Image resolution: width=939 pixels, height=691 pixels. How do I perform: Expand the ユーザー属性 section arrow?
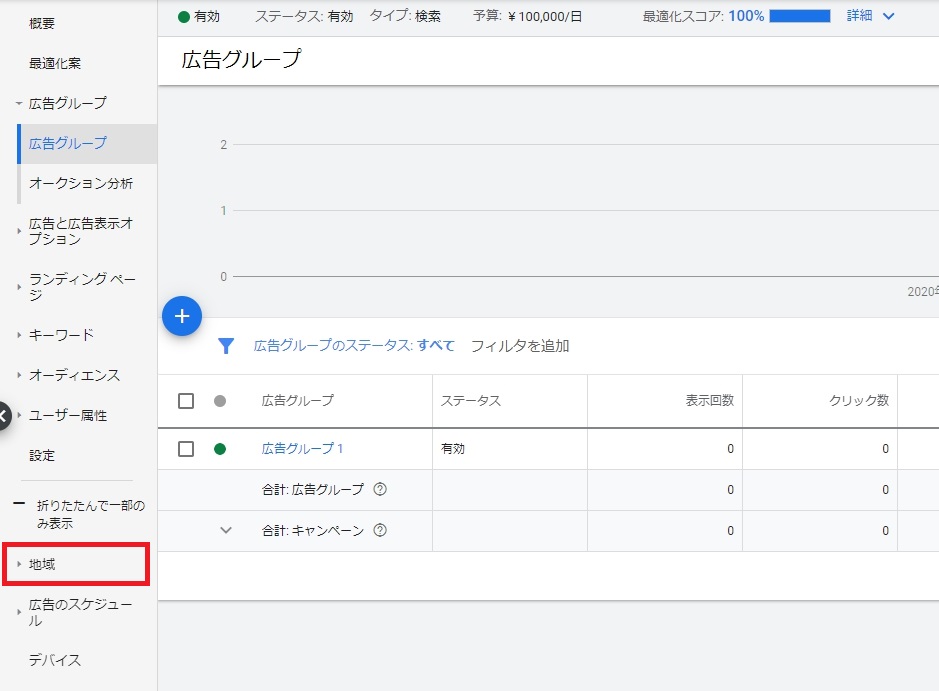click(19, 415)
